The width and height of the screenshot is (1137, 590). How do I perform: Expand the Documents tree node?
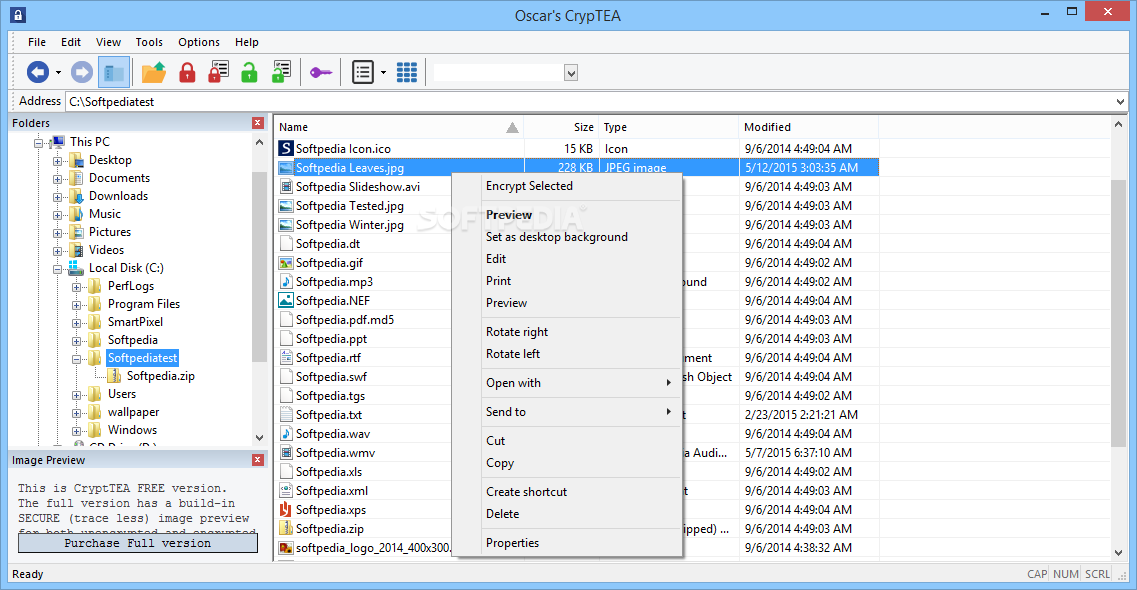pos(57,179)
